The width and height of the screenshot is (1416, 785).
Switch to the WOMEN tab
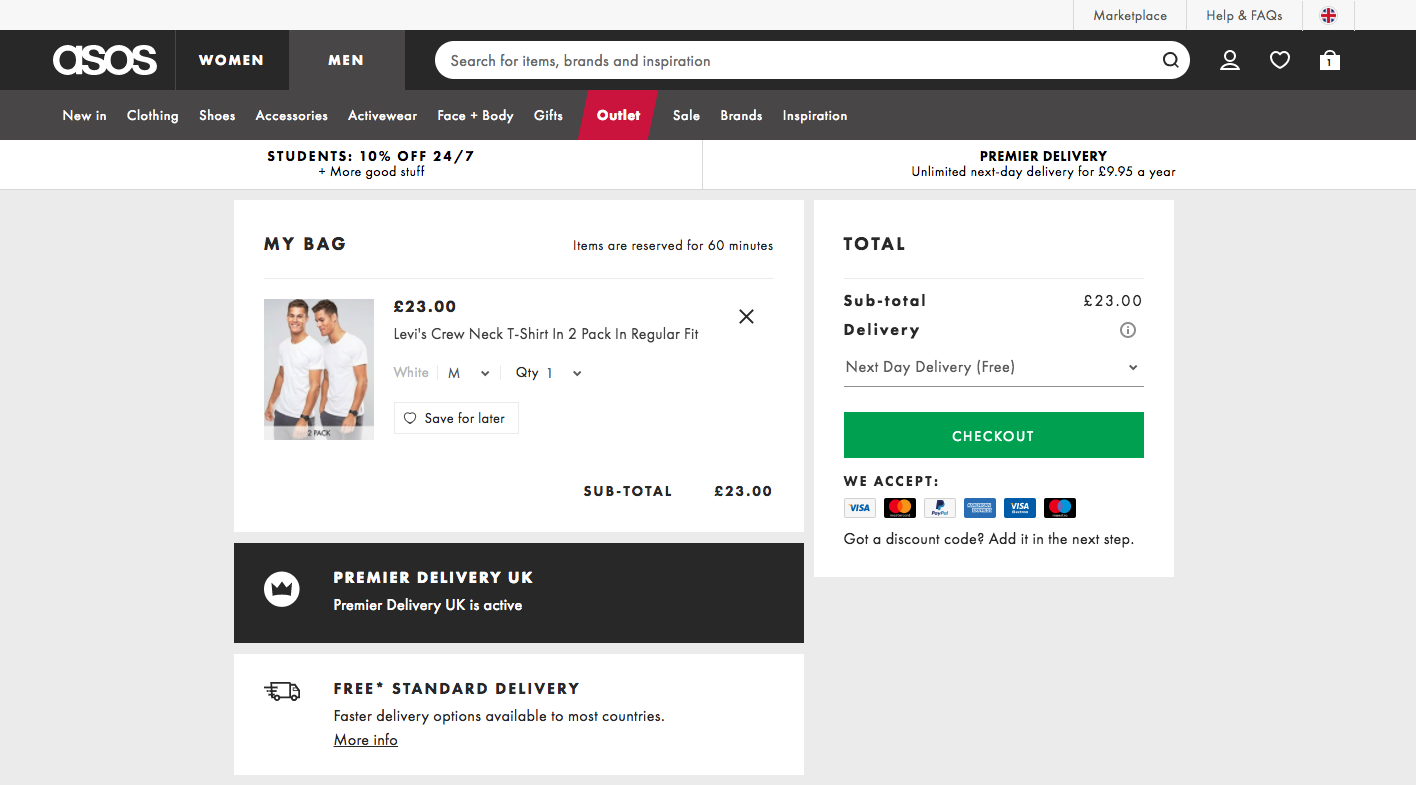pyautogui.click(x=231, y=60)
